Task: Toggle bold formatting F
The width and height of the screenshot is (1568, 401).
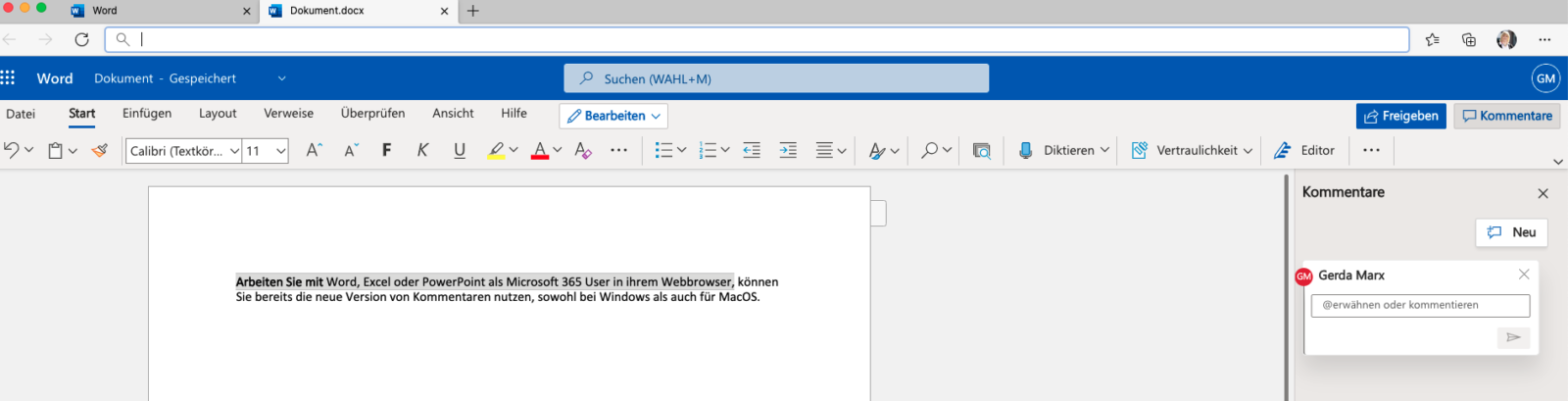Action: pyautogui.click(x=386, y=150)
